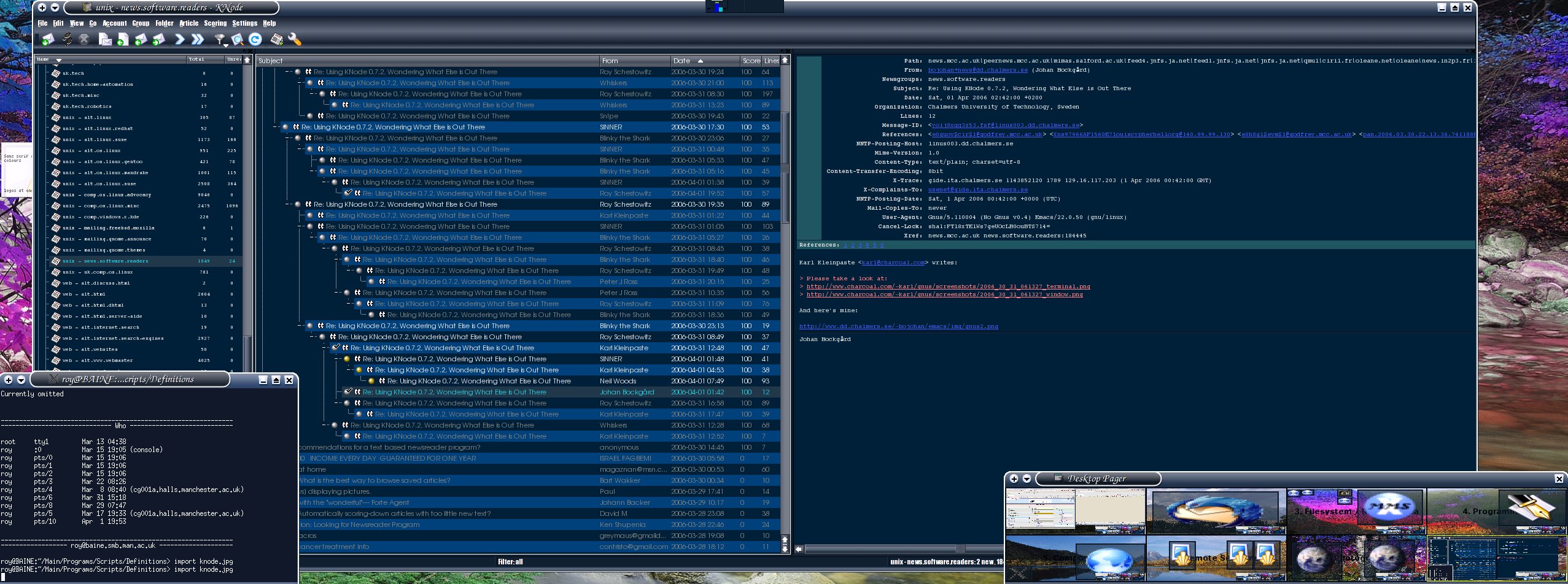The image size is (1568, 584).
Task: Select the Ken Shupenia Newsreader Program article
Action: 539,524
